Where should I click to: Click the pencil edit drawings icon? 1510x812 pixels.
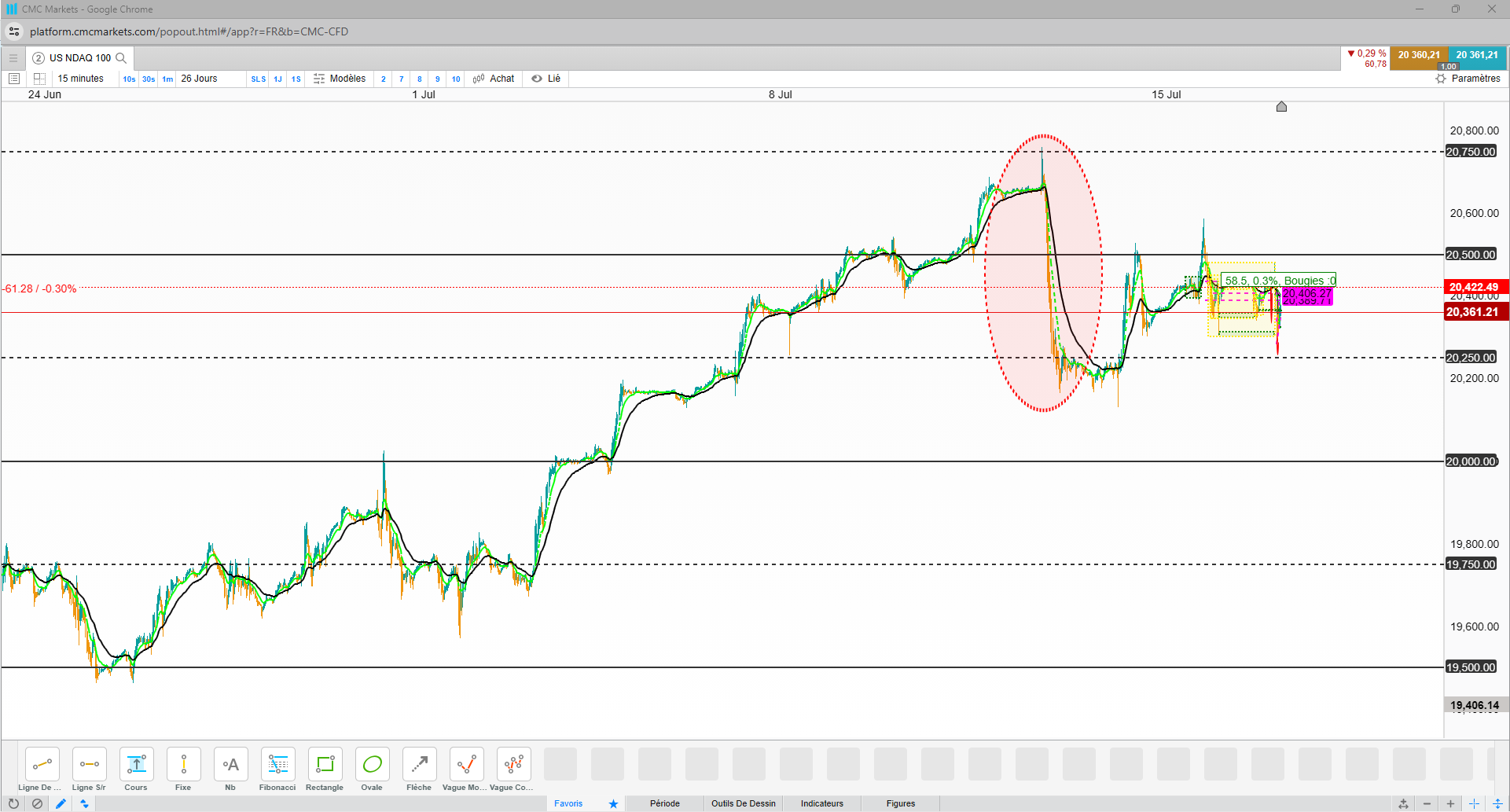(x=61, y=803)
